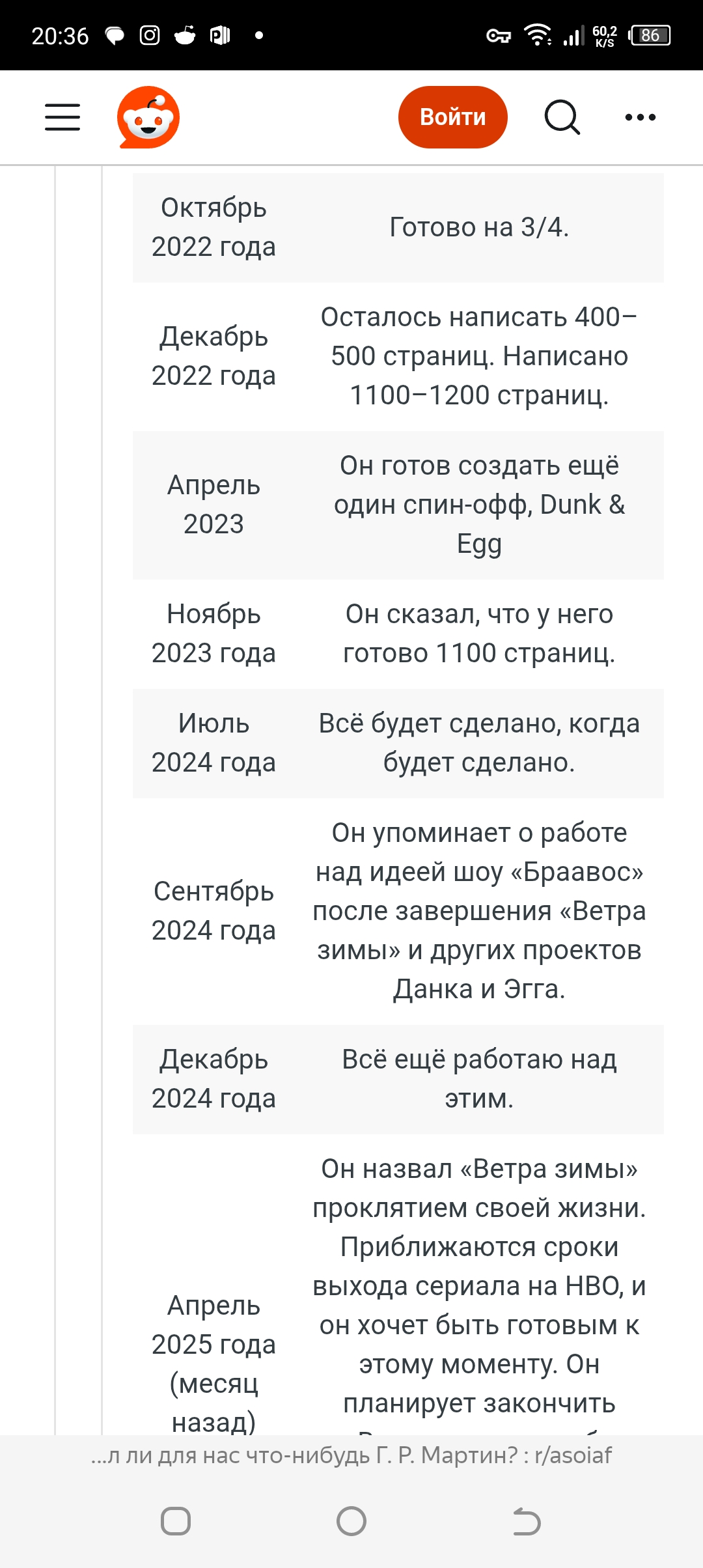Tap the Wi-Fi status icon
703x1568 pixels.
click(x=538, y=35)
